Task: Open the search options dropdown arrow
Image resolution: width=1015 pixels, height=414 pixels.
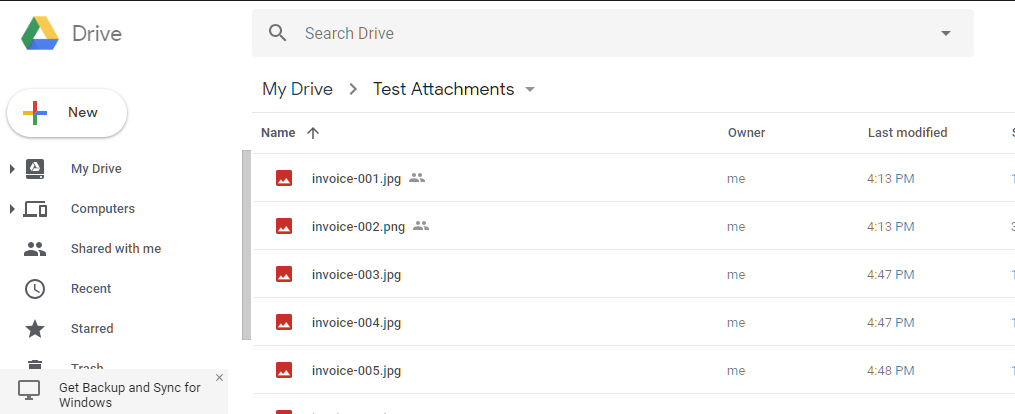Action: 946,33
